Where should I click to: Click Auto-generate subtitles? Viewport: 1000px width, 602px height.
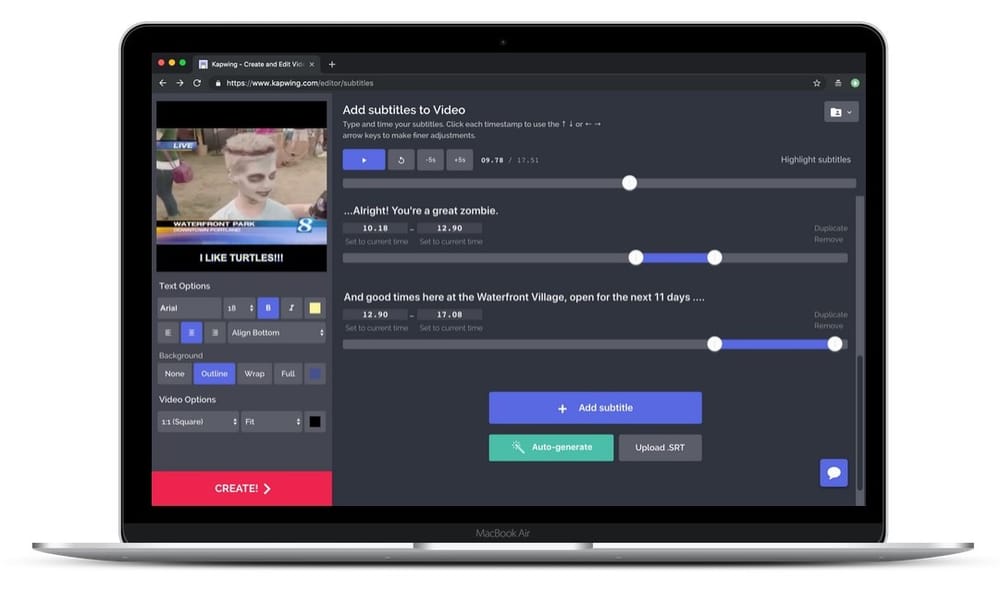551,447
